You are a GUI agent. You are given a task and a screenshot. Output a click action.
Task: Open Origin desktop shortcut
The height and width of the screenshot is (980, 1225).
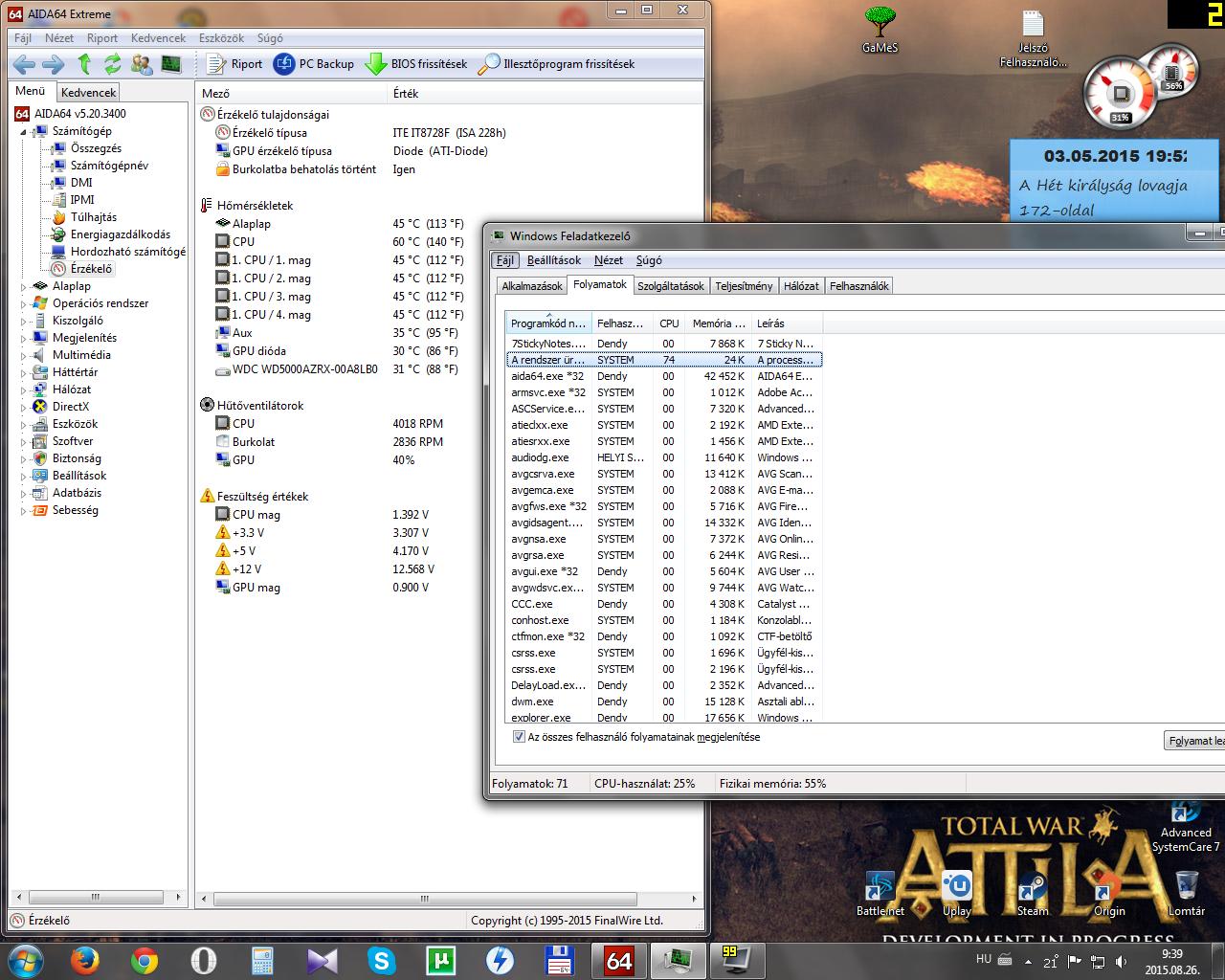pos(1109,894)
